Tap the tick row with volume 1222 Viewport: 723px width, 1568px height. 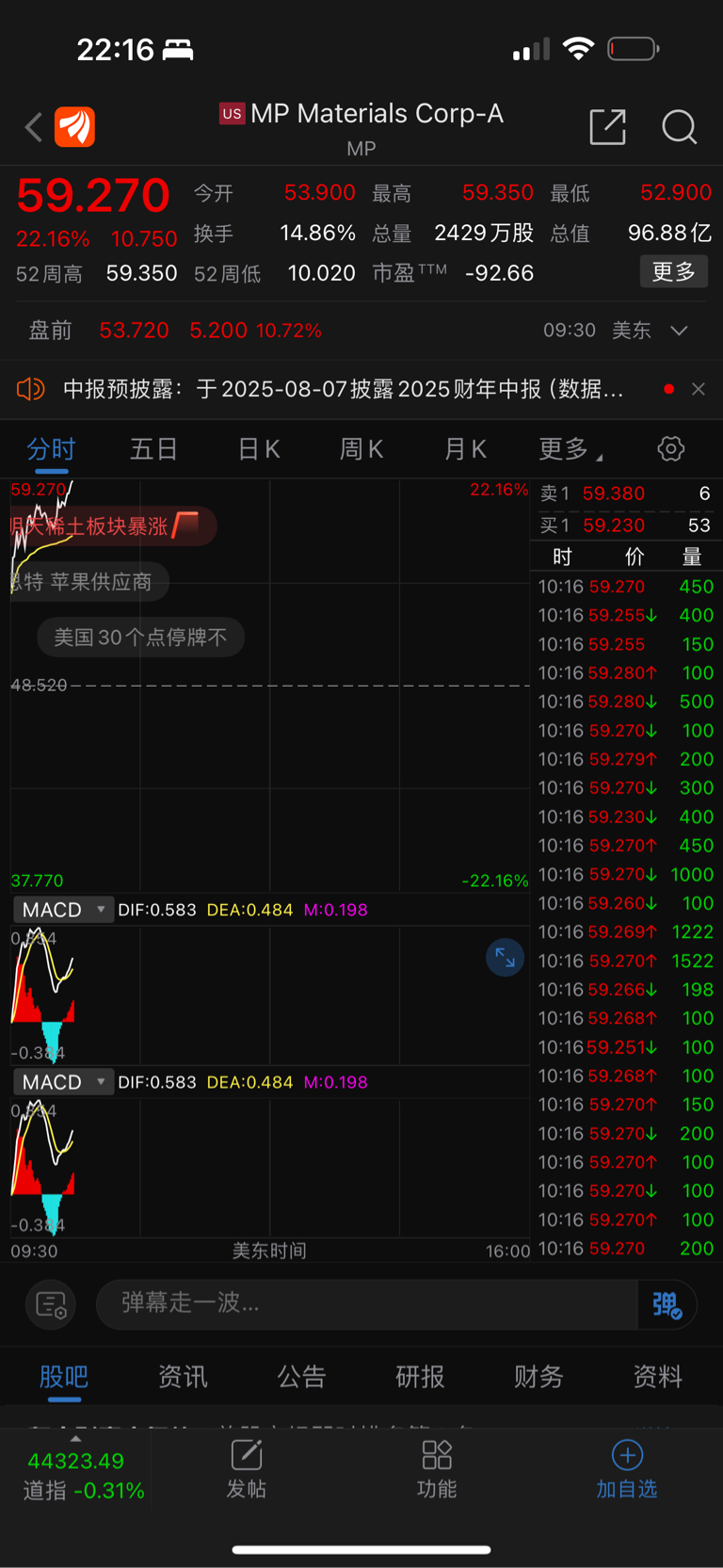pos(625,931)
